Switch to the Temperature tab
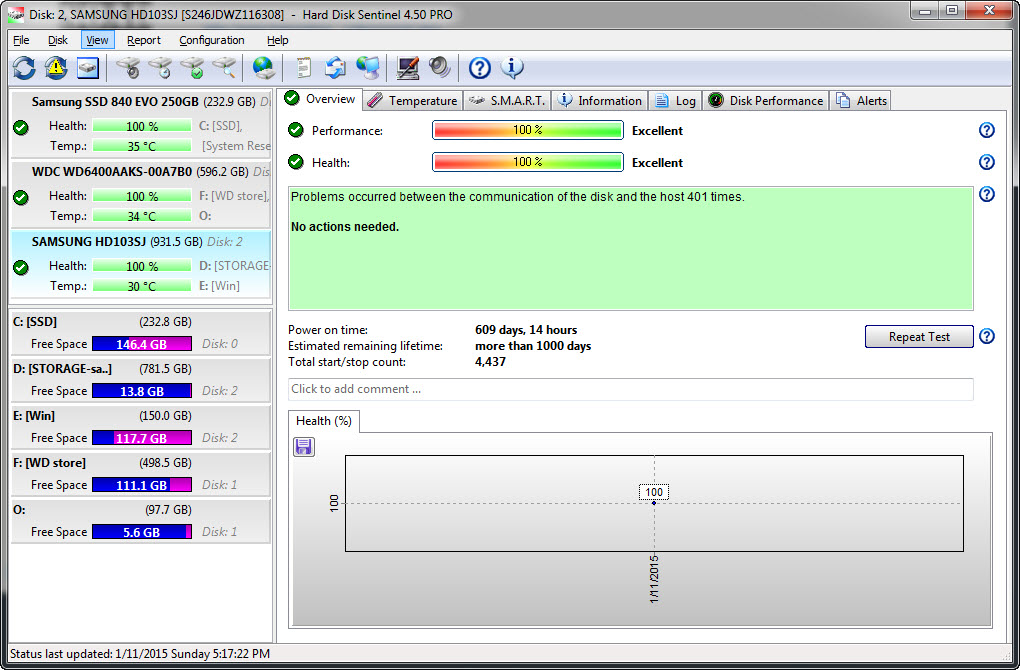Image resolution: width=1020 pixels, height=670 pixels. coord(413,101)
